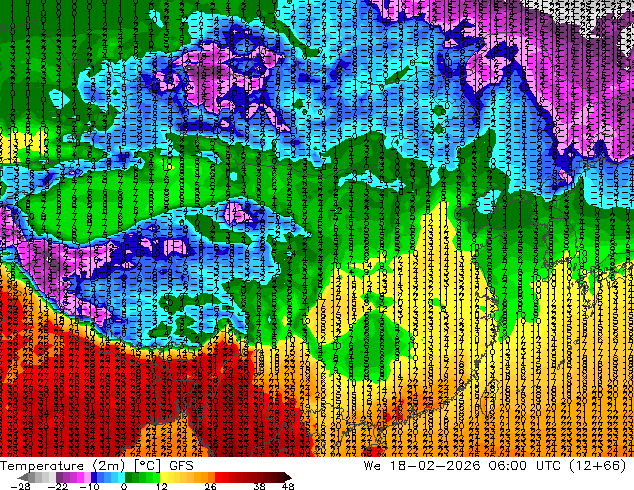Click the dark purple swatch in legend
Viewport: 634px width, 490px height.
coord(59,477)
